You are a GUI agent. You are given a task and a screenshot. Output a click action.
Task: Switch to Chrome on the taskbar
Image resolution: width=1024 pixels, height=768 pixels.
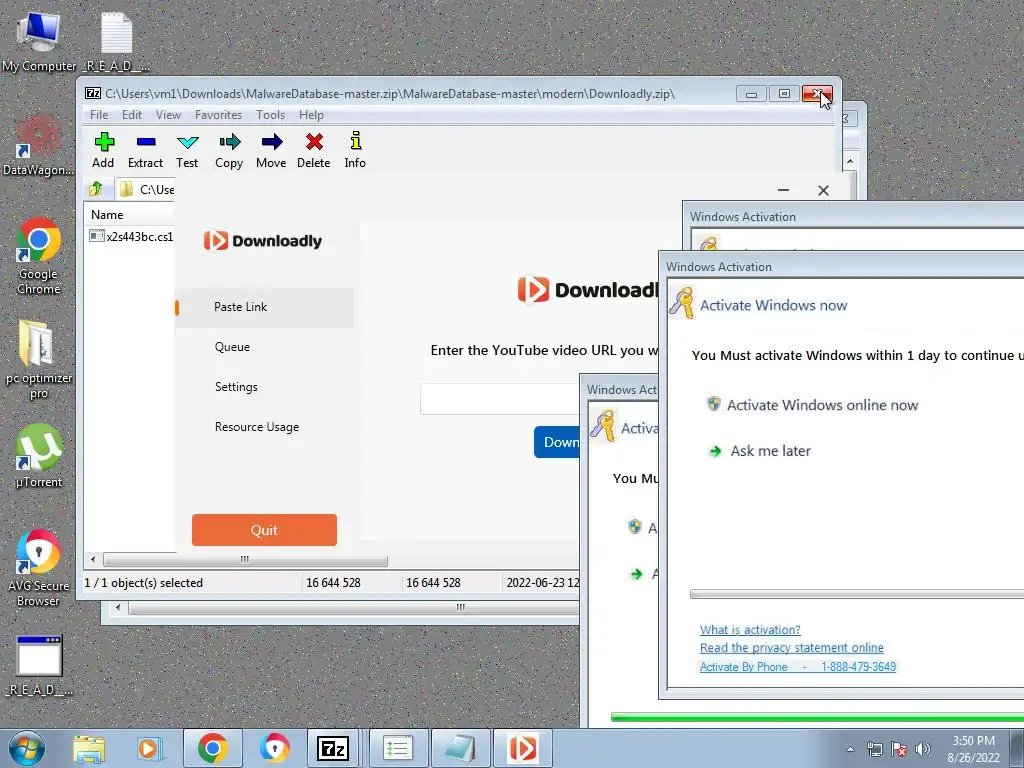tap(212, 748)
